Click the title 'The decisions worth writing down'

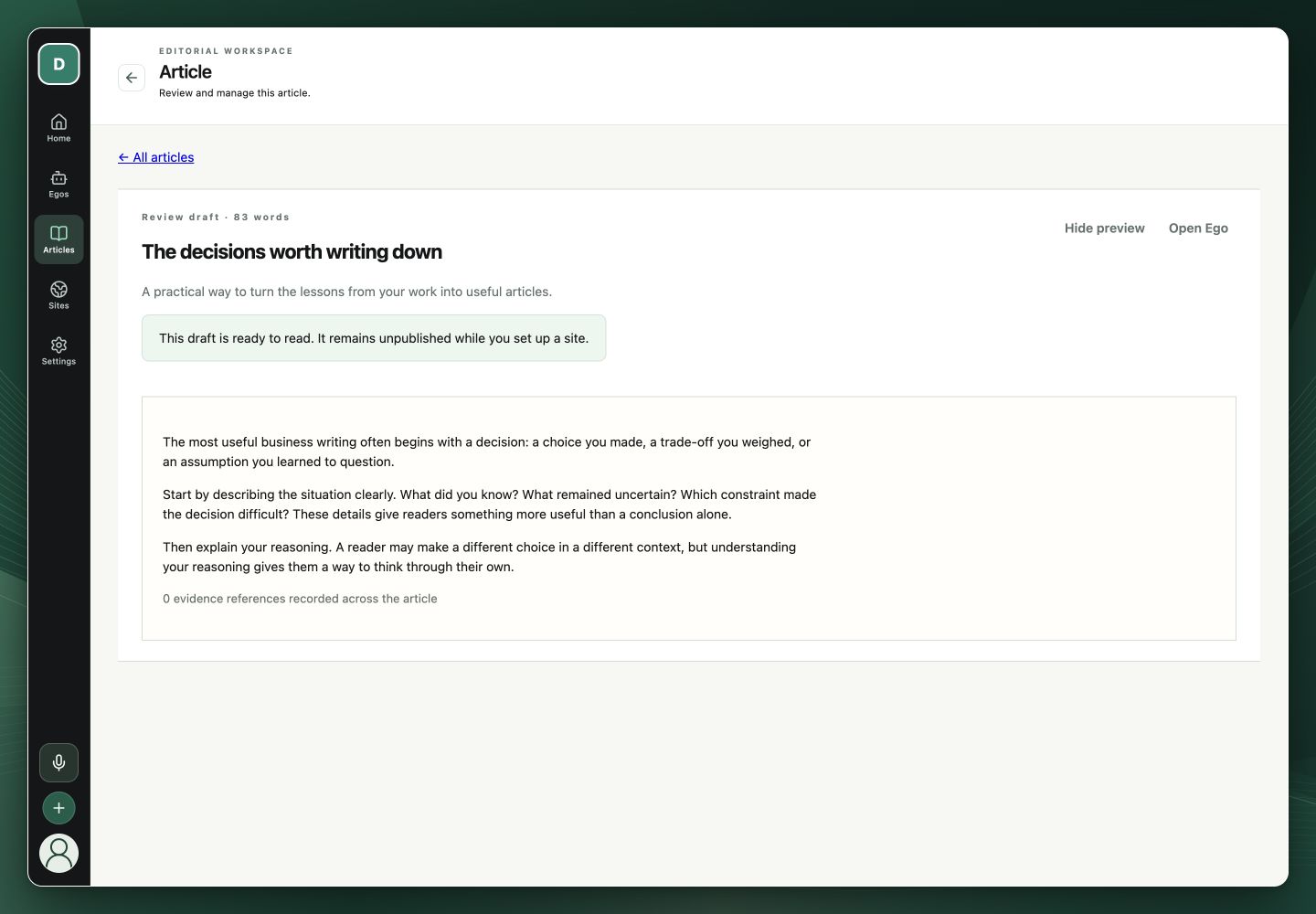[292, 252]
